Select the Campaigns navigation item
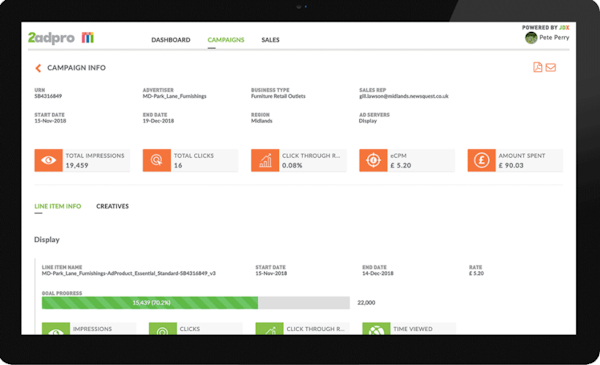The image size is (600, 365). pyautogui.click(x=226, y=40)
